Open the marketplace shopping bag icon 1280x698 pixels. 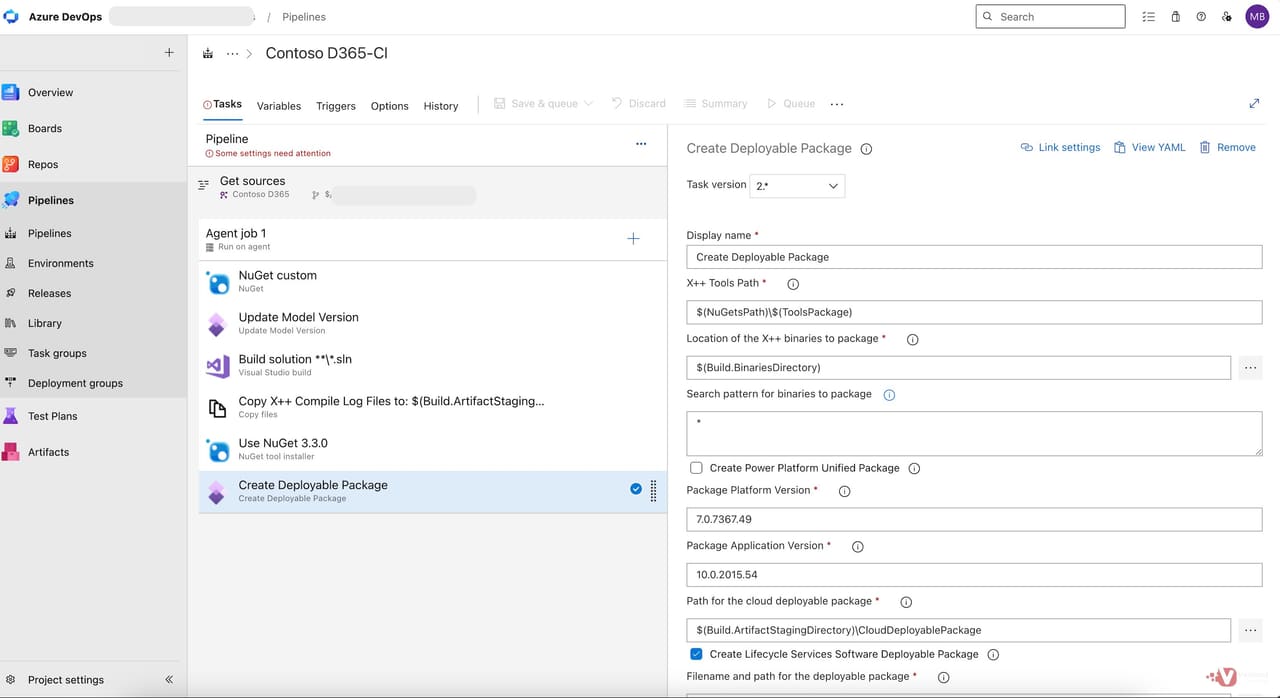(1175, 17)
